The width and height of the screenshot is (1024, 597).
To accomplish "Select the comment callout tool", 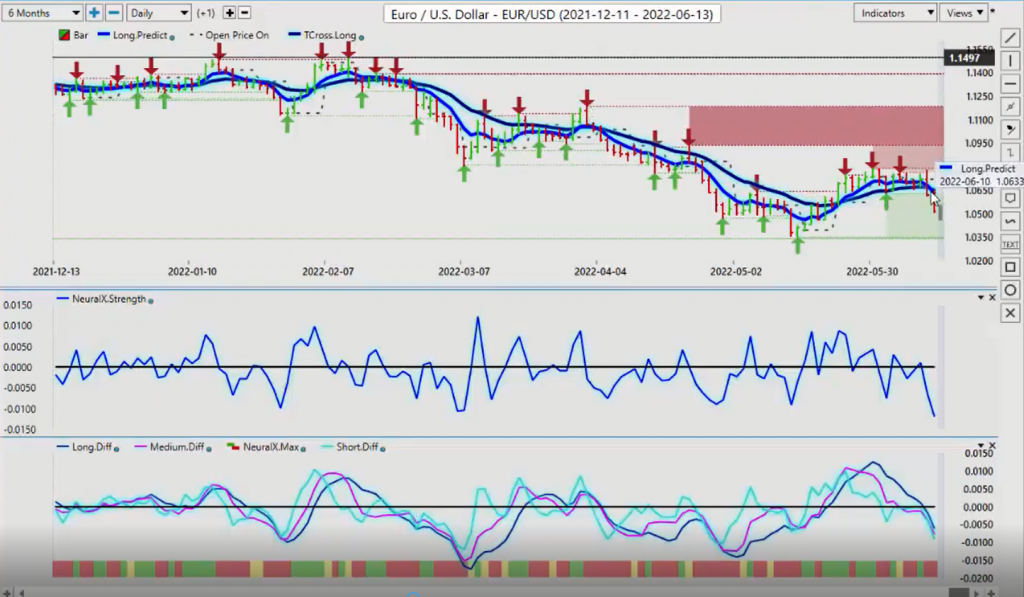I will click(x=1010, y=198).
